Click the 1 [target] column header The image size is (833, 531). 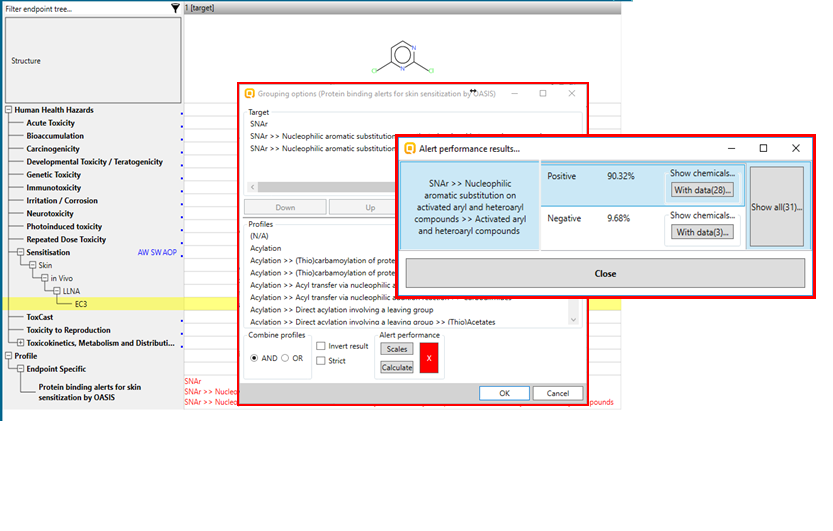click(402, 8)
